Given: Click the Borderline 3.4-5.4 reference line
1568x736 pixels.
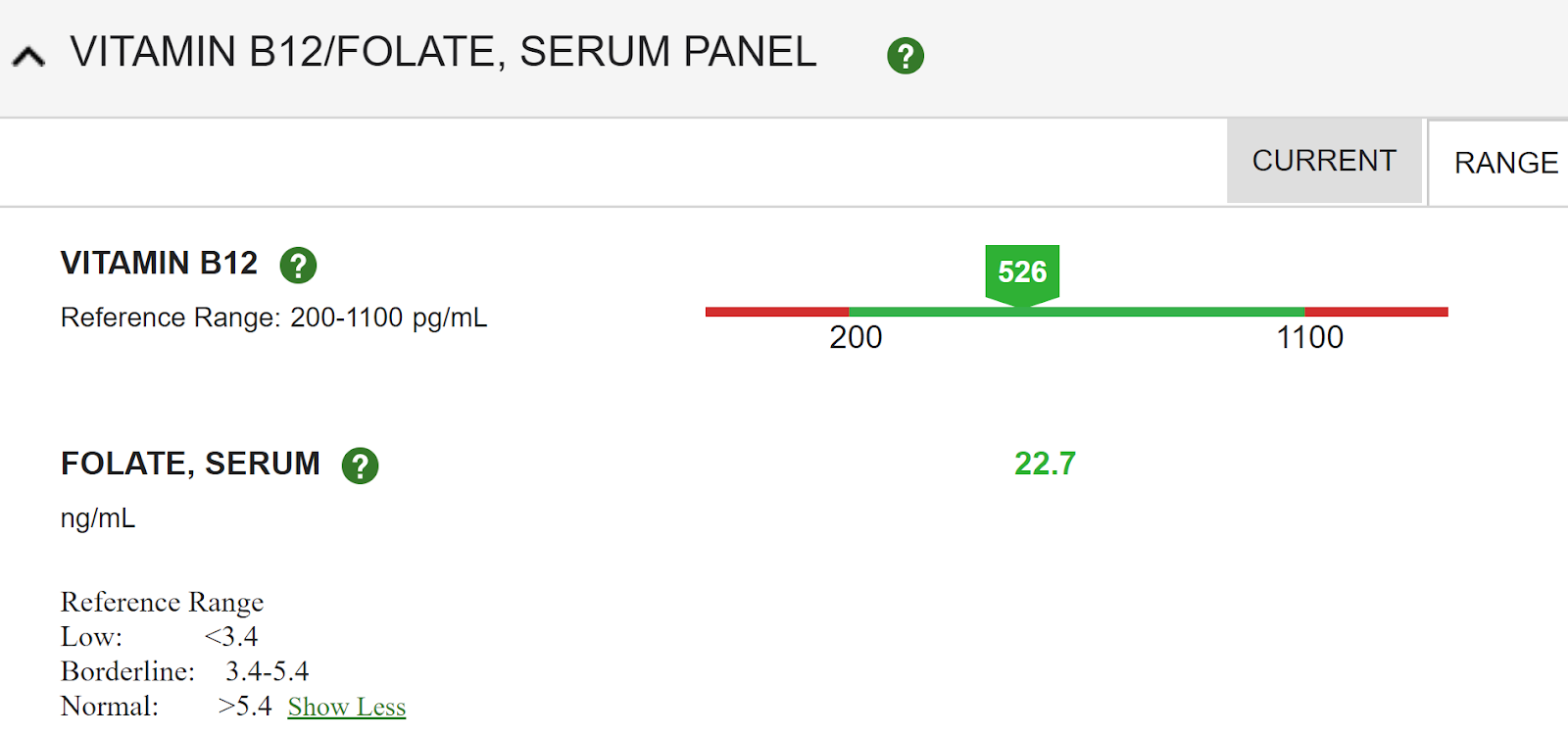Looking at the screenshot, I should tap(185, 671).
